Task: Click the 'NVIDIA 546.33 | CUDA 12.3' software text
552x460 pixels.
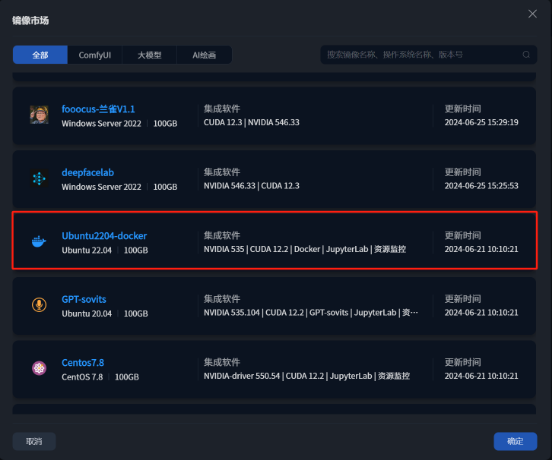Action: (251, 185)
